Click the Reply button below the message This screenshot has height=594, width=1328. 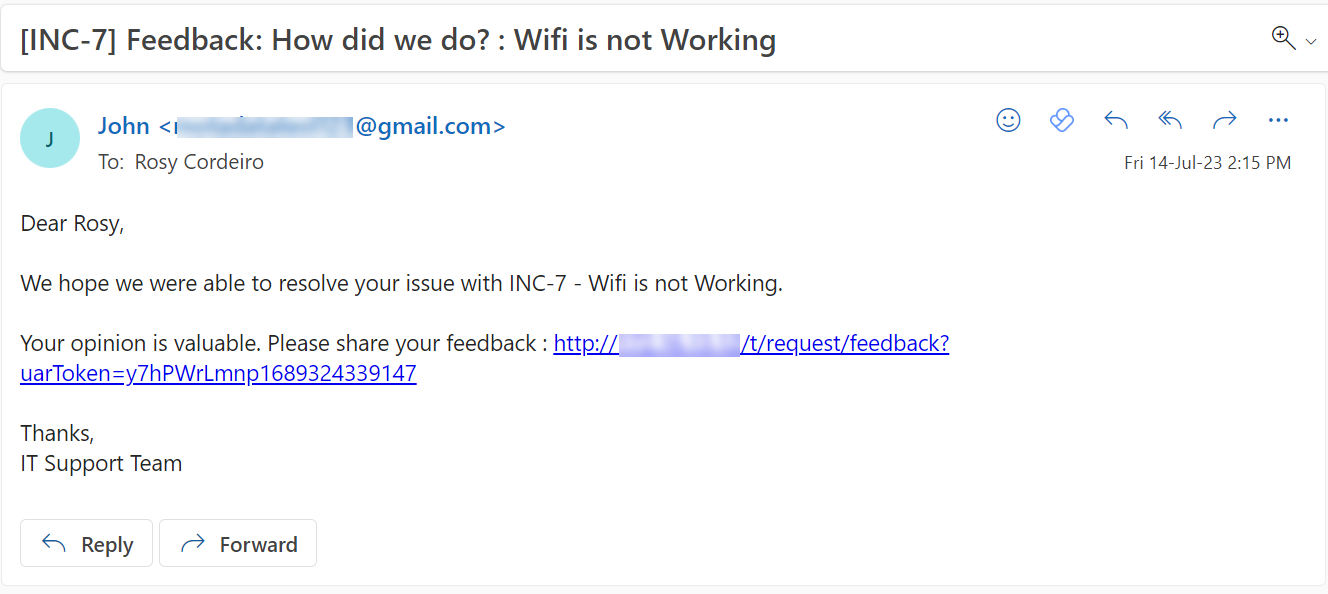[x=86, y=543]
